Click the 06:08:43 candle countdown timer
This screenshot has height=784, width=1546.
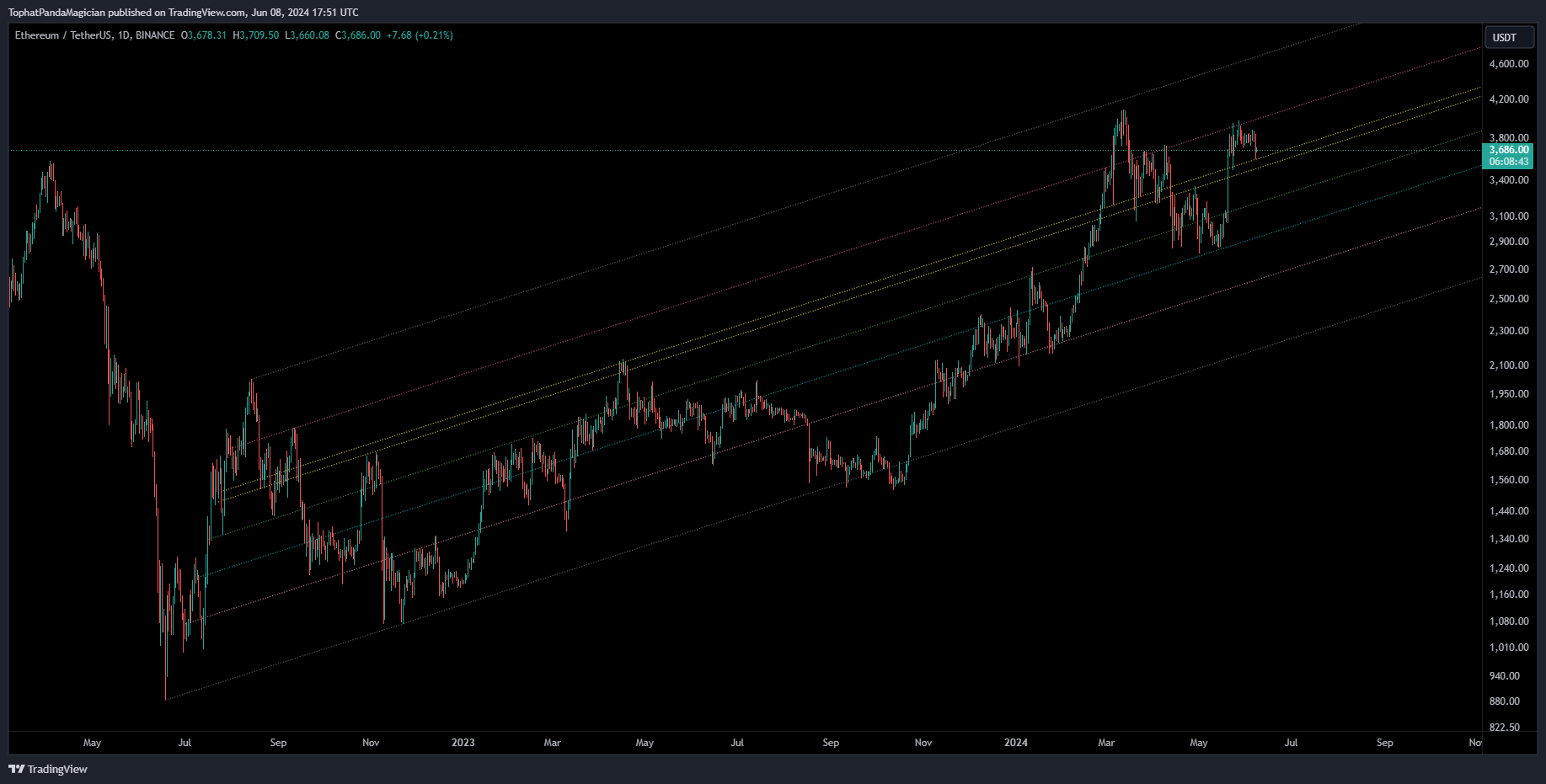(1508, 162)
